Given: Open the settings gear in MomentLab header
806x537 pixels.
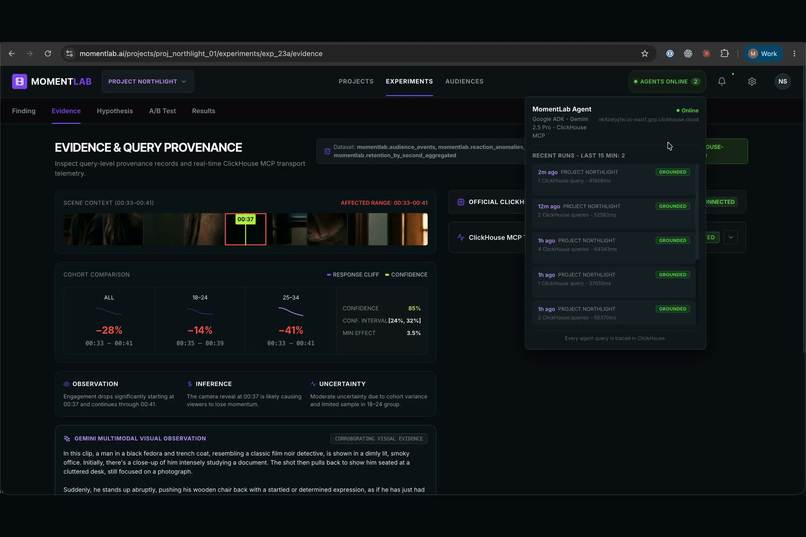Looking at the screenshot, I should (752, 81).
